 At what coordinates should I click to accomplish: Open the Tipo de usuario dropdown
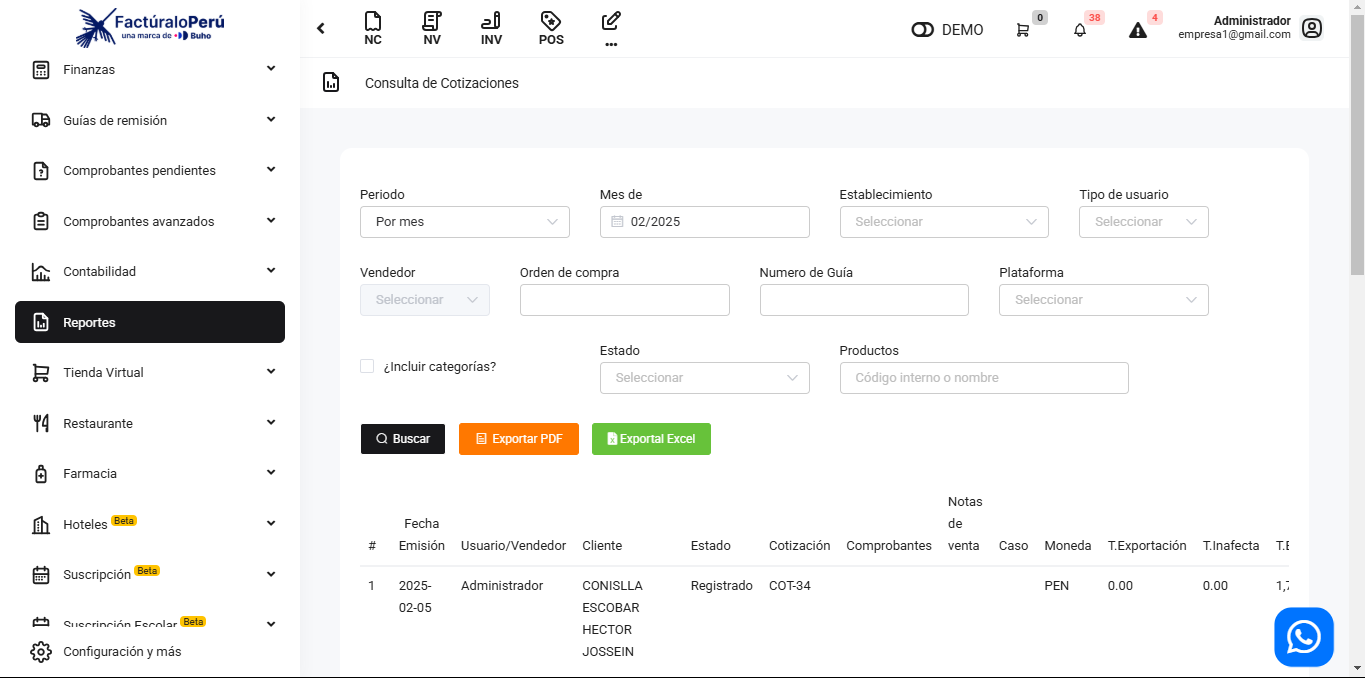pos(1144,222)
